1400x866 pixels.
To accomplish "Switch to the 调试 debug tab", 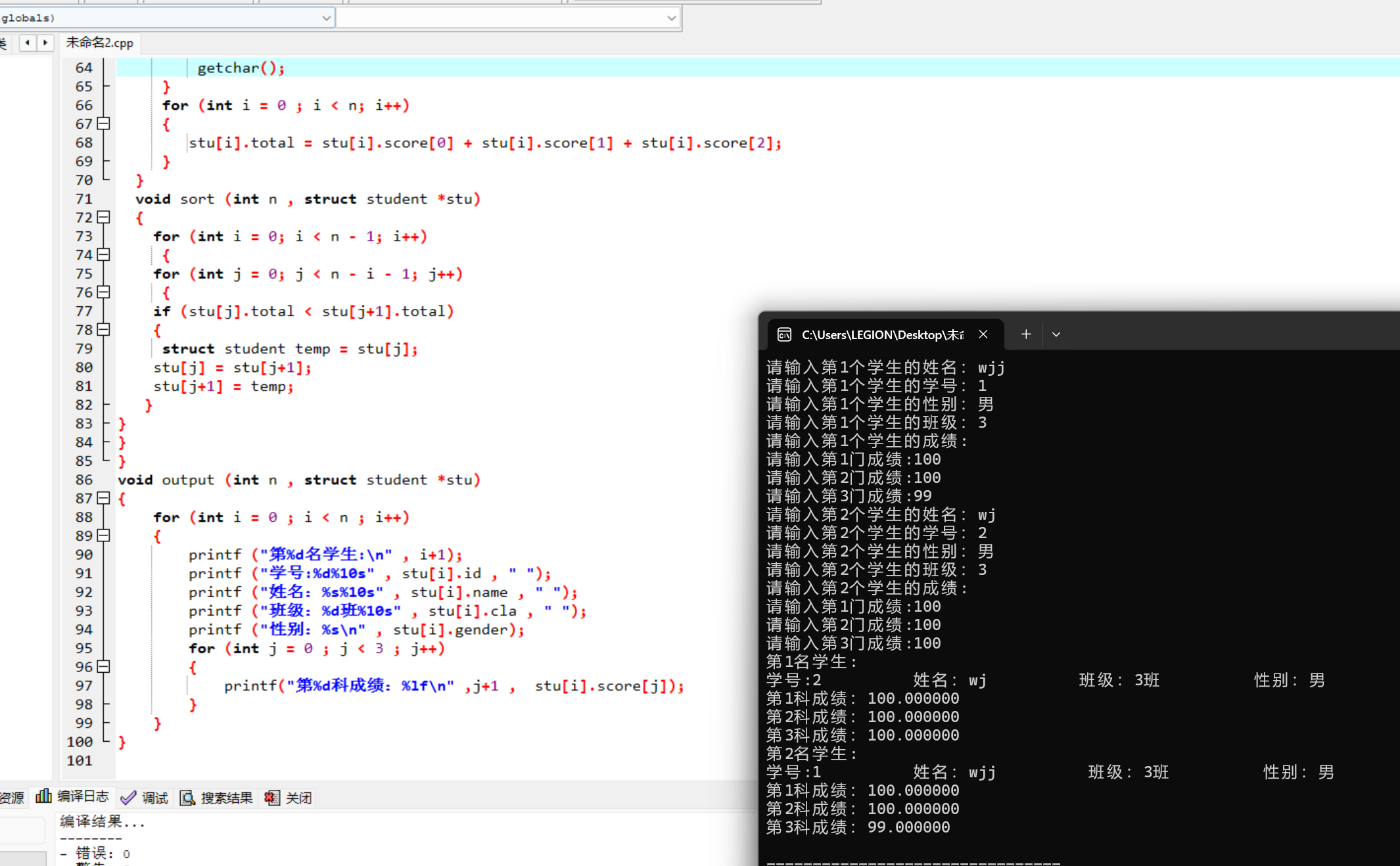I will tap(146, 798).
